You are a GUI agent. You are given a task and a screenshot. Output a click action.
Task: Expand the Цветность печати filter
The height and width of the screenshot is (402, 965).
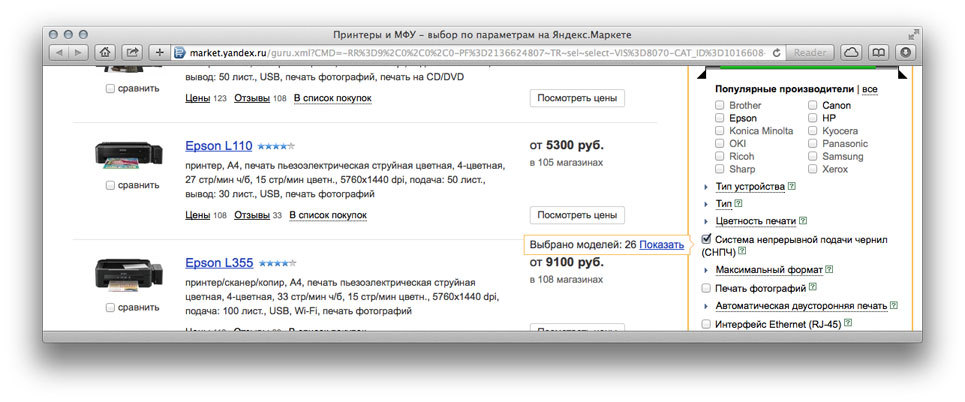[x=756, y=221]
